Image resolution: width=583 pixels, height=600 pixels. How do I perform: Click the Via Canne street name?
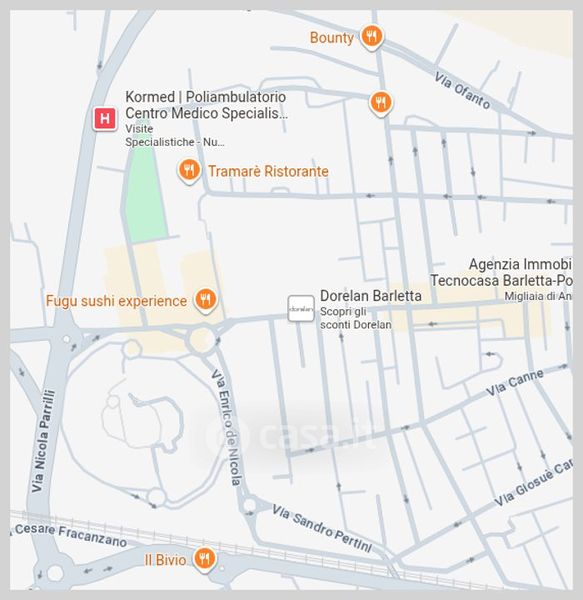[515, 383]
